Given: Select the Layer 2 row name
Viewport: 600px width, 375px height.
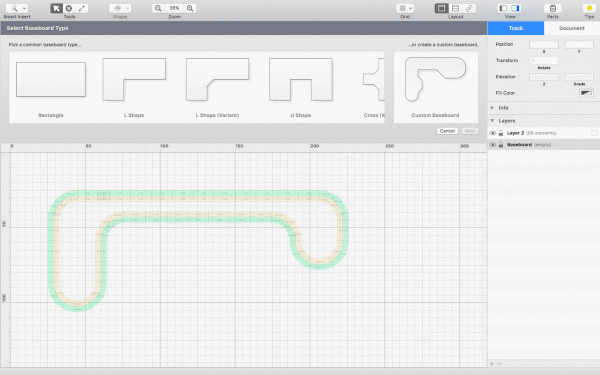Looking at the screenshot, I should point(515,133).
